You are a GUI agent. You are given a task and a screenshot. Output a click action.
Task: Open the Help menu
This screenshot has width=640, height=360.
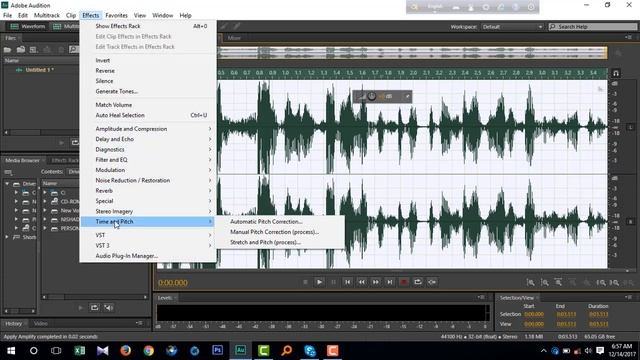pyautogui.click(x=185, y=15)
